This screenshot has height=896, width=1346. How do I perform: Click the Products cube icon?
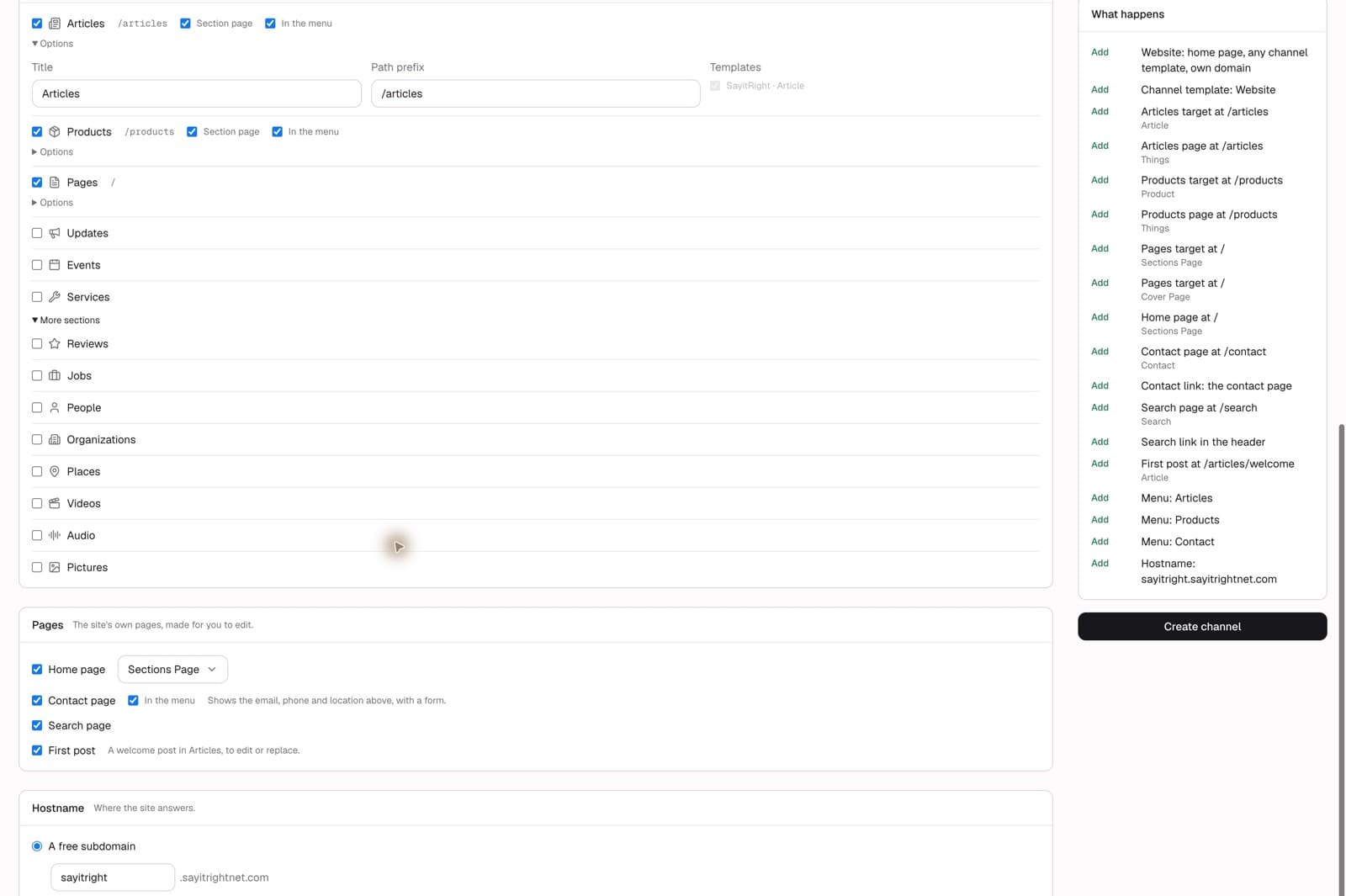[55, 132]
